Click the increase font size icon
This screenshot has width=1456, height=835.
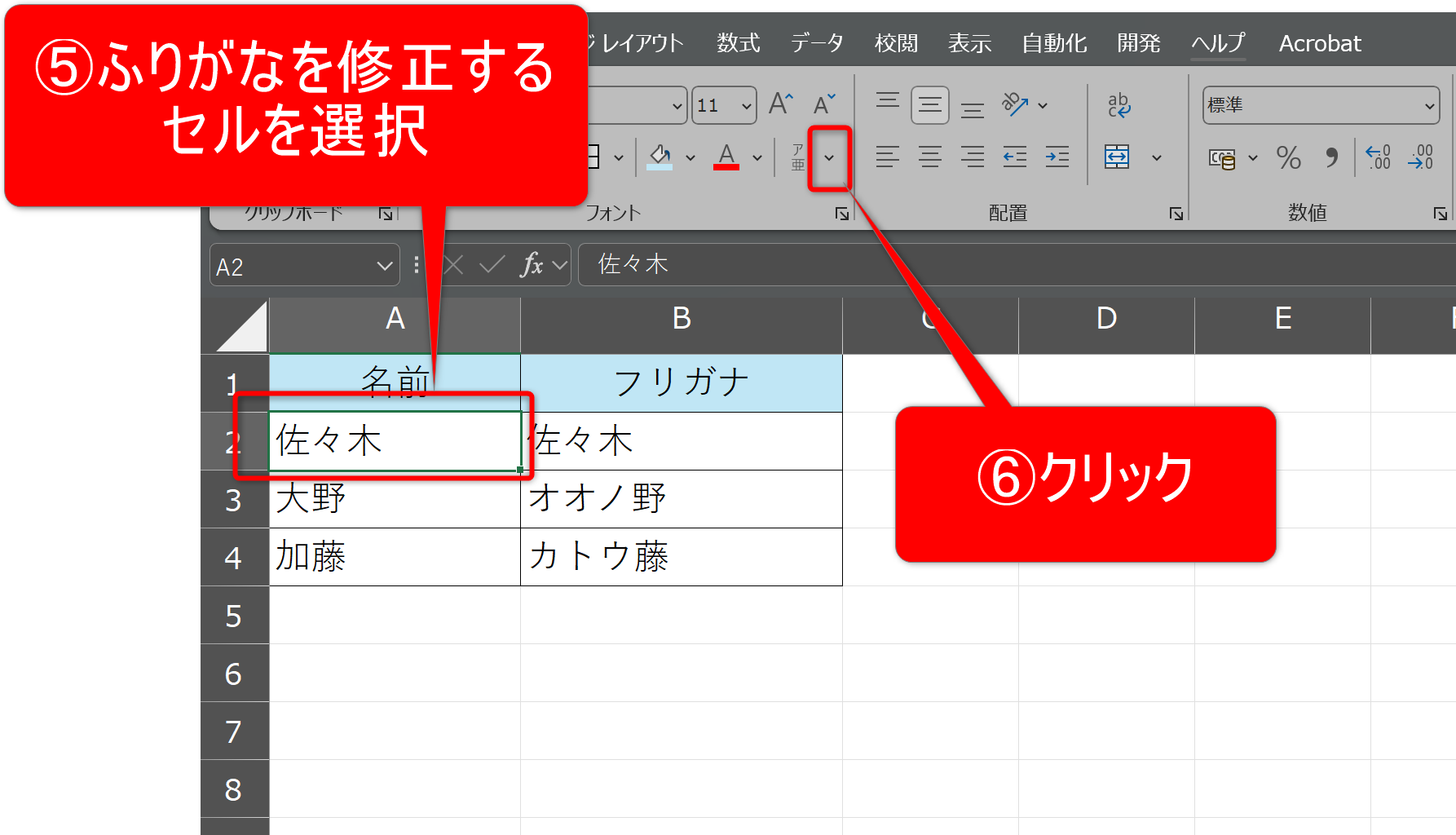point(780,104)
